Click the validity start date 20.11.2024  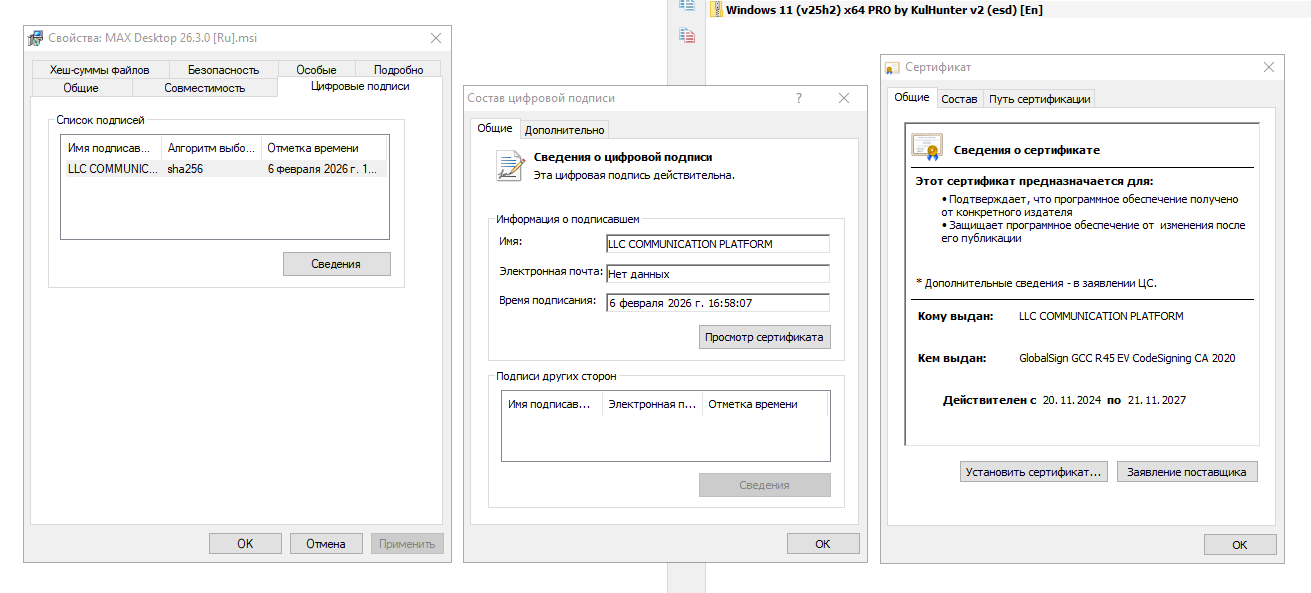click(1071, 400)
